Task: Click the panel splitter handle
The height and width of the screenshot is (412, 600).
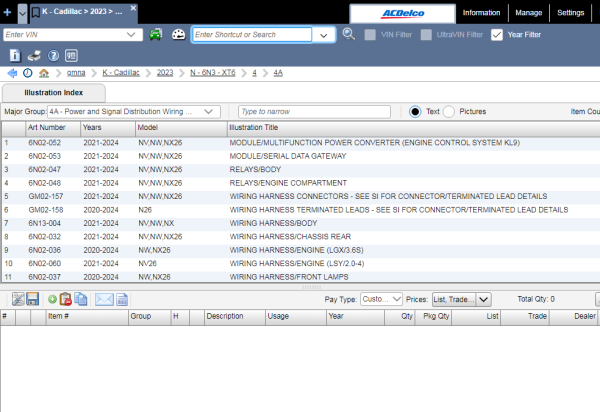Action: (311, 287)
